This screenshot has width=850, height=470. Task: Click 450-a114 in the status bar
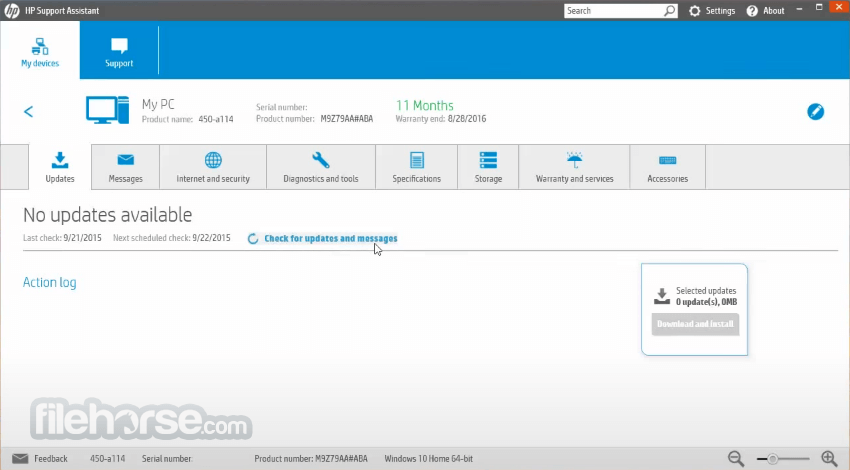pos(107,459)
